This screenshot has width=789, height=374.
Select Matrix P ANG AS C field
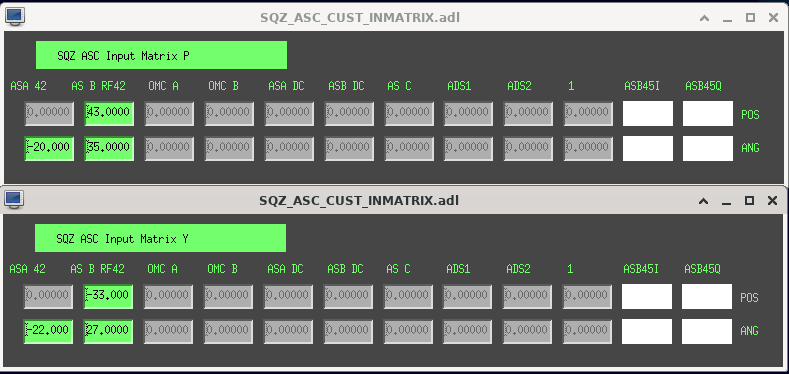[x=409, y=148]
